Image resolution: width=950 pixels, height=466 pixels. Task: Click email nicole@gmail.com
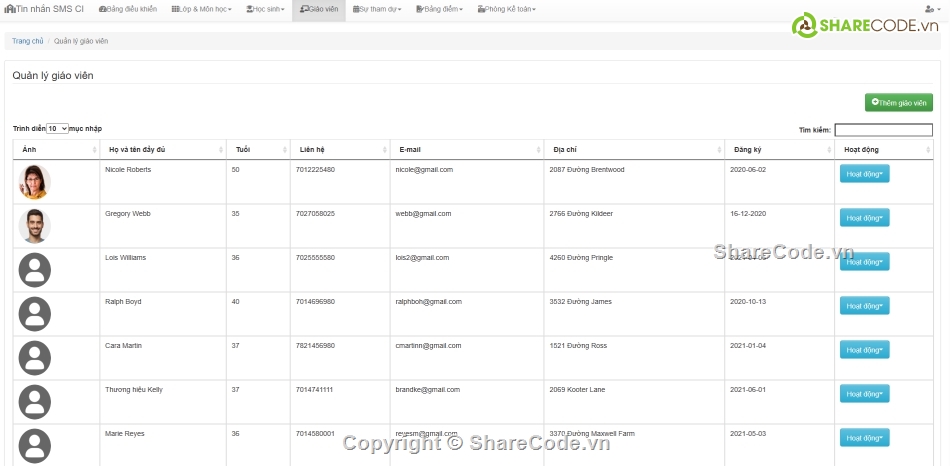coord(424,170)
